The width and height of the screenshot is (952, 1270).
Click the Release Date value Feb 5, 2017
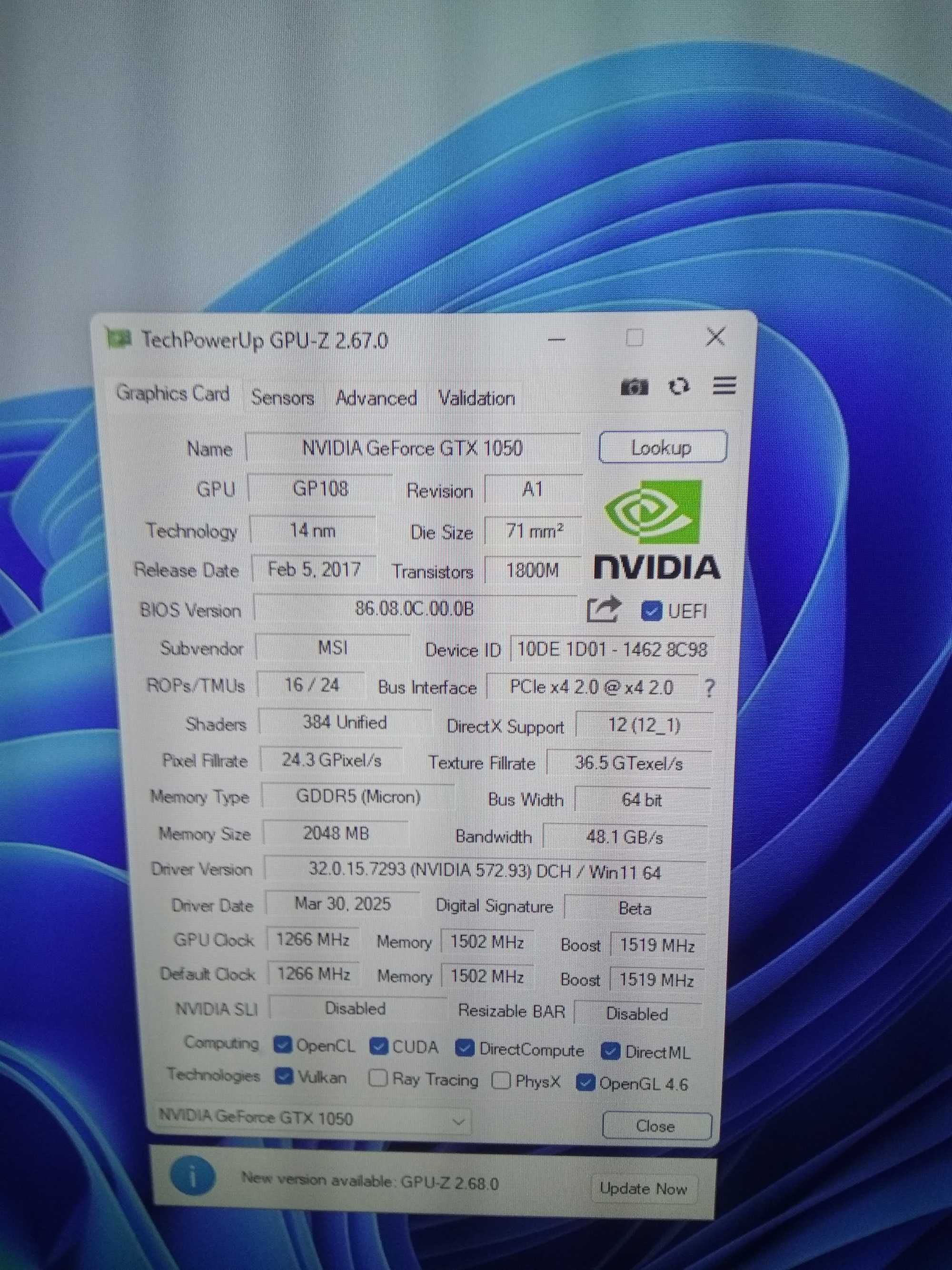[x=314, y=569]
